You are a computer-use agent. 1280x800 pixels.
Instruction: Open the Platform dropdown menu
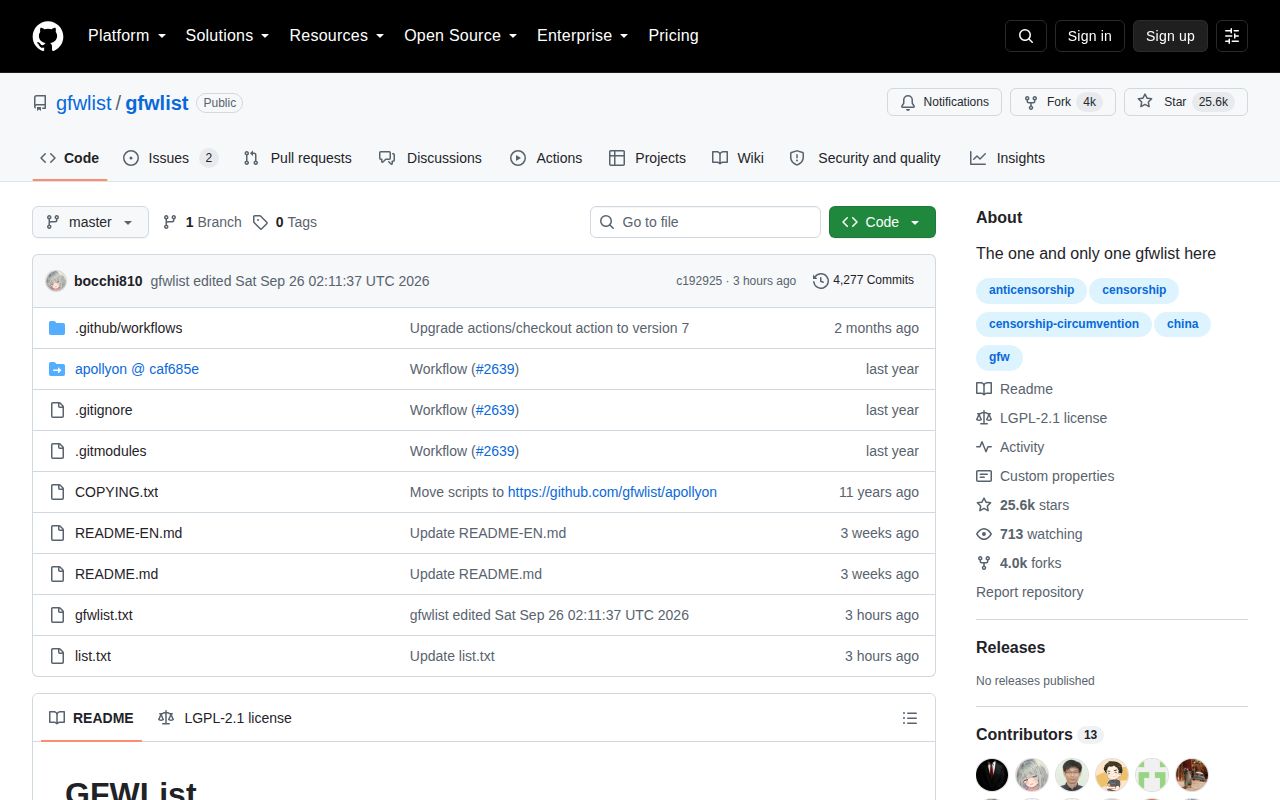click(126, 36)
